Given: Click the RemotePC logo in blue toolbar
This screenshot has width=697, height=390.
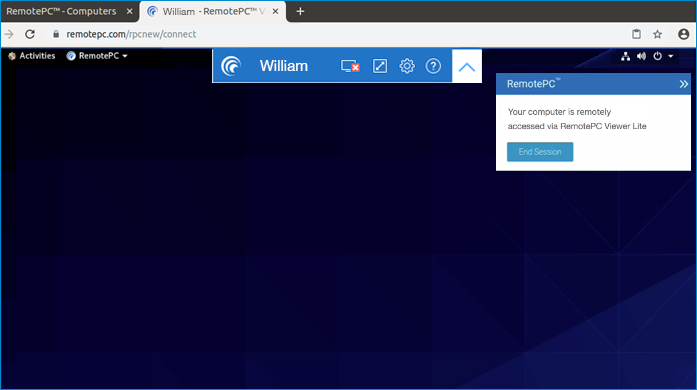Looking at the screenshot, I should pos(231,66).
